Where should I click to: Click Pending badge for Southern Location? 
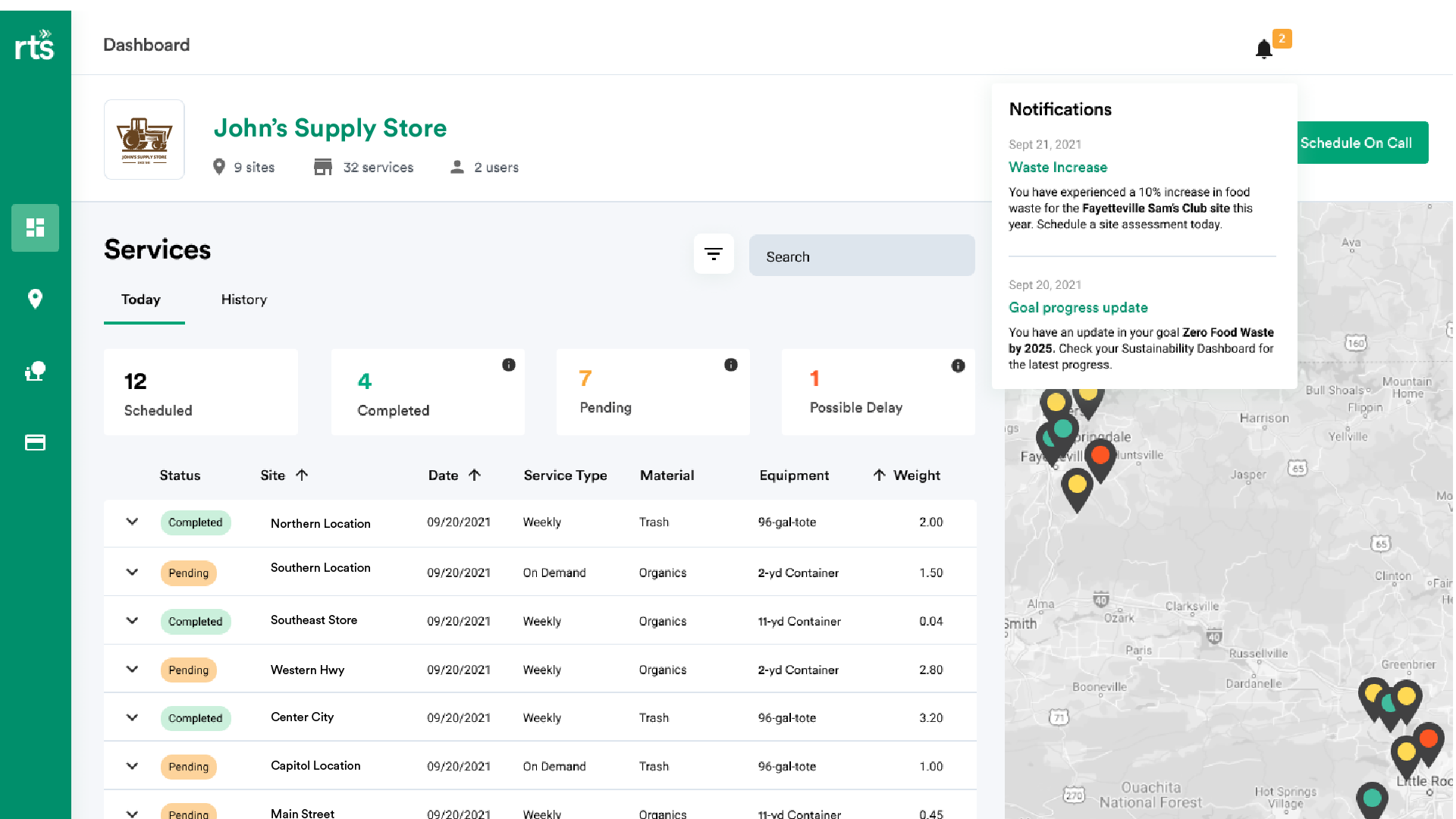coord(189,573)
